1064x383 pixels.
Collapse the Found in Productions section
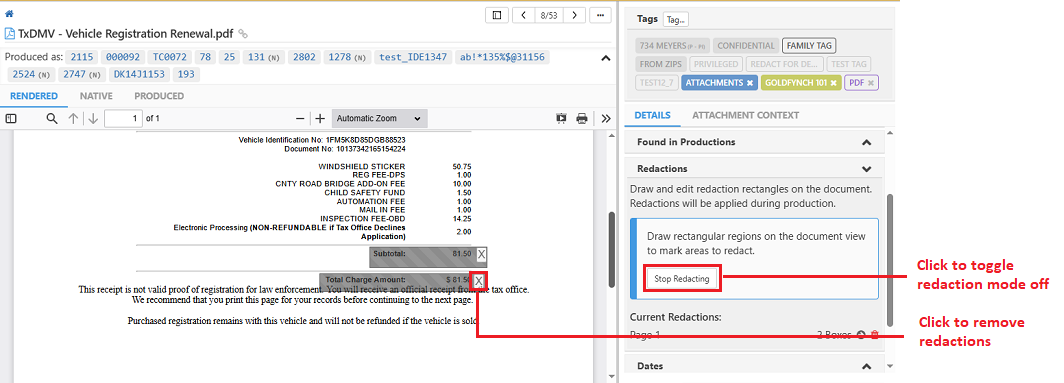pyautogui.click(x=867, y=143)
